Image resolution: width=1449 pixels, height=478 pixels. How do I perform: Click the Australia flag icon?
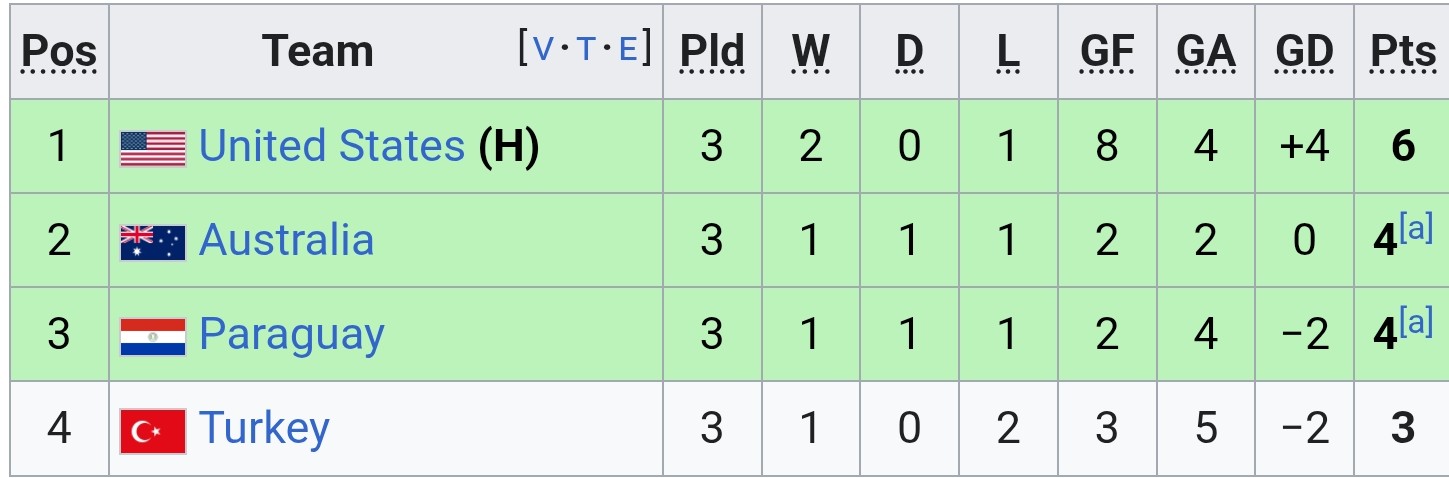(153, 242)
